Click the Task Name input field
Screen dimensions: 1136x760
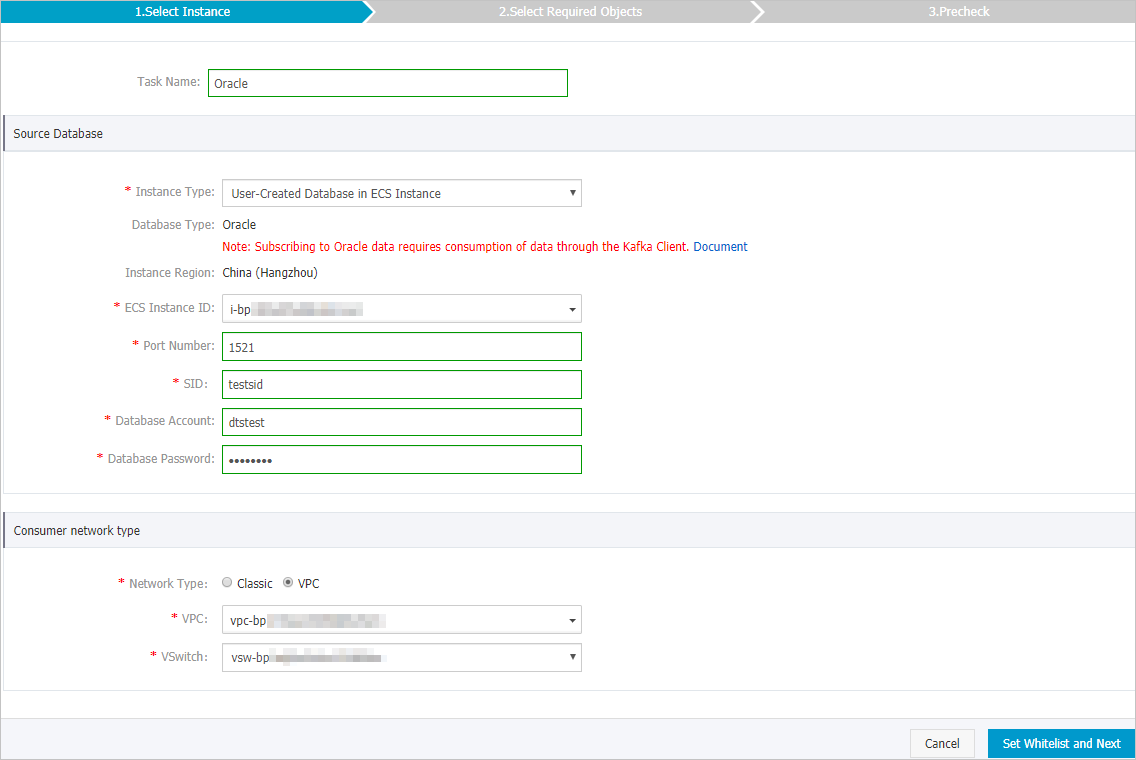[387, 83]
